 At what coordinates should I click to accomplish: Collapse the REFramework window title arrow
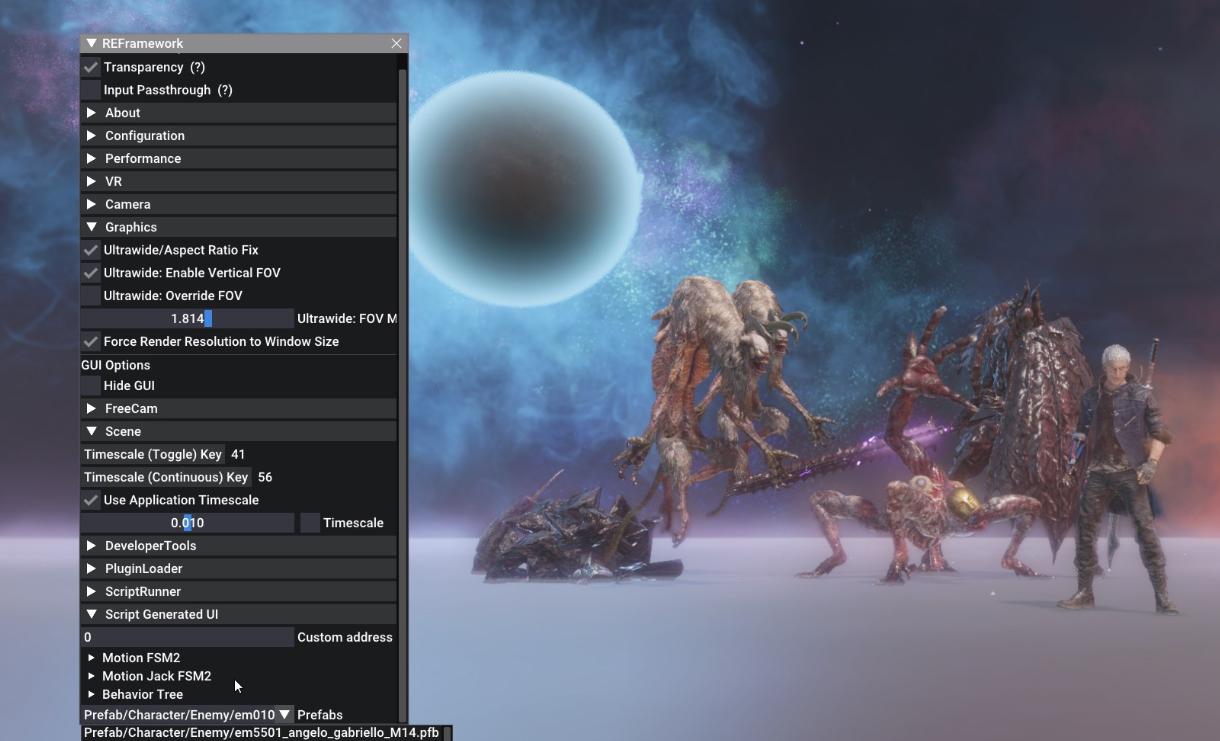91,44
